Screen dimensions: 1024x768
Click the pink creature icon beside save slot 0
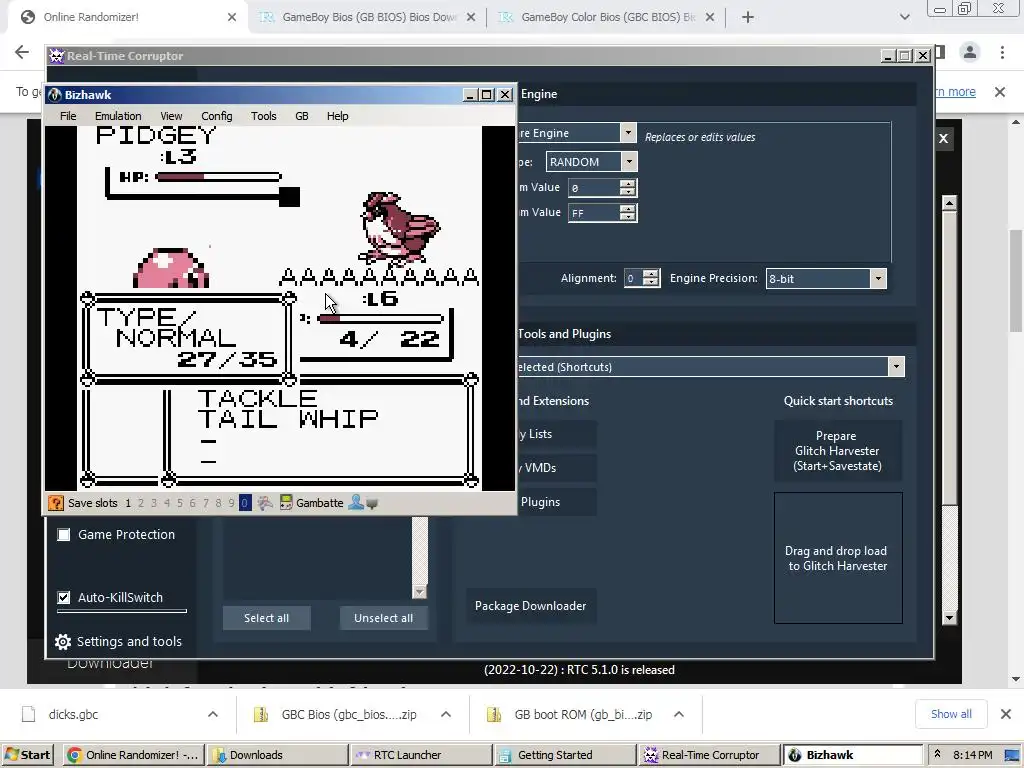tap(264, 503)
